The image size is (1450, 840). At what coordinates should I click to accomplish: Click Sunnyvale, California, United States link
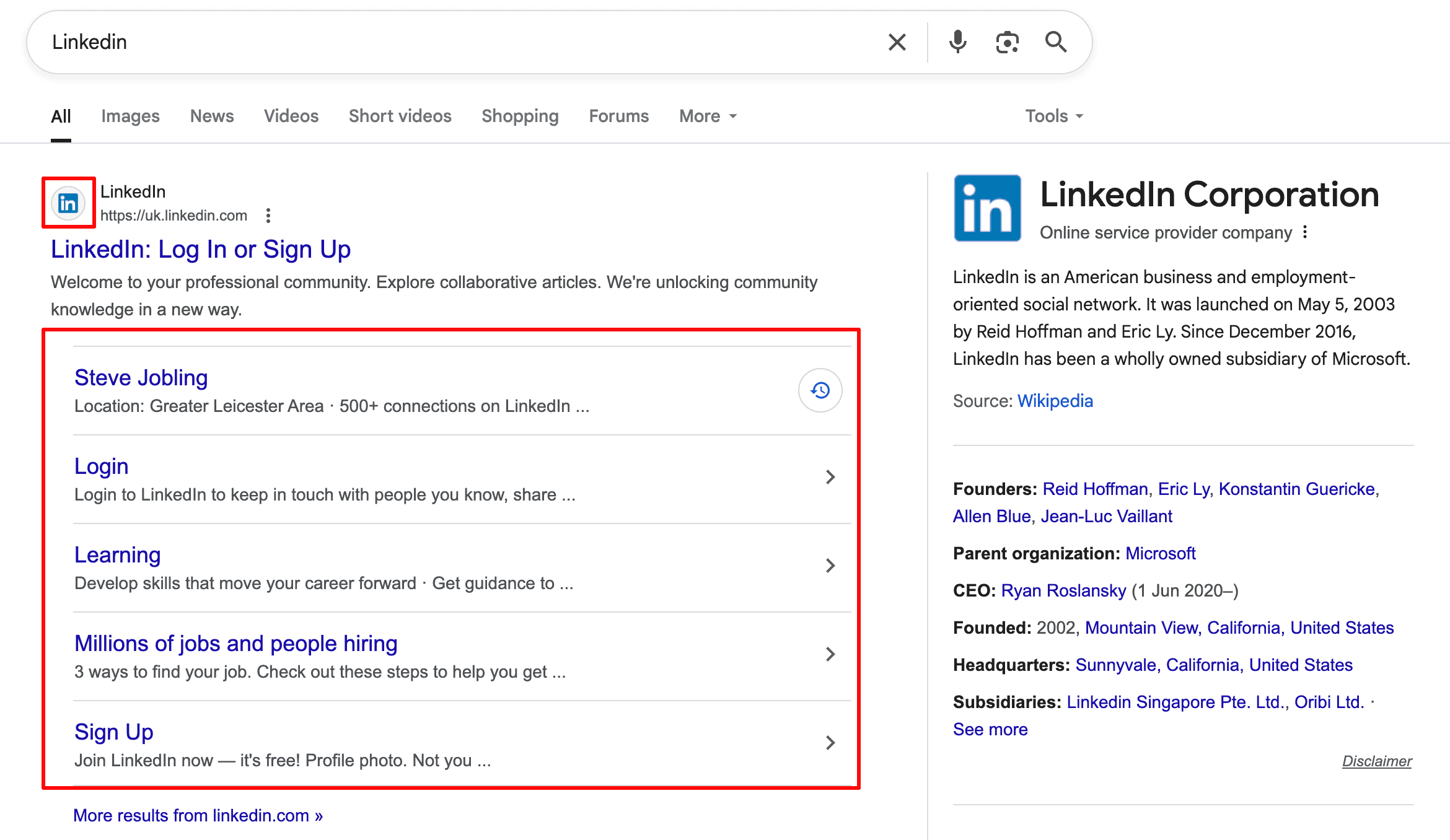pos(1214,665)
